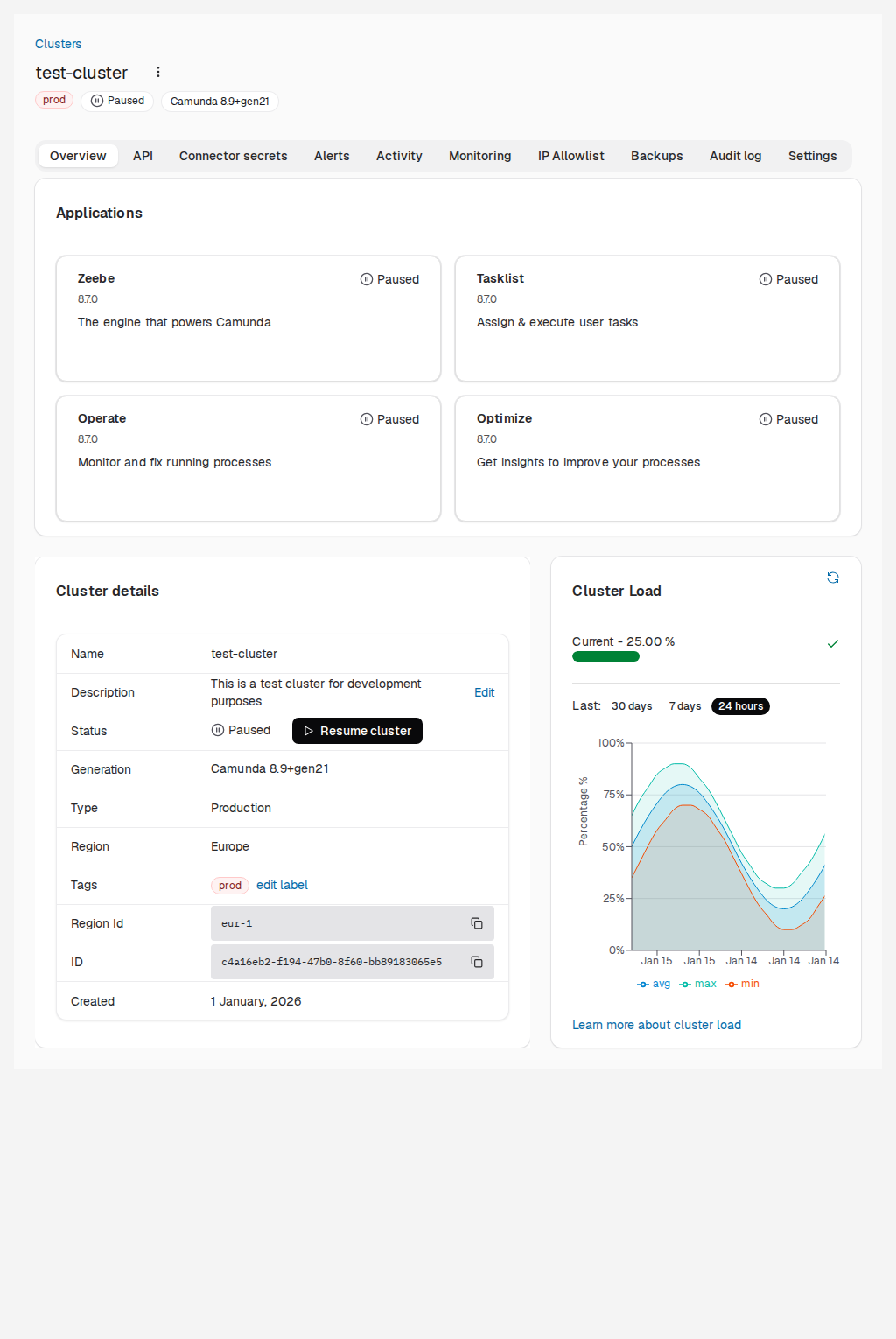Resume the paused cluster
This screenshot has width=896, height=1339.
[x=357, y=731]
